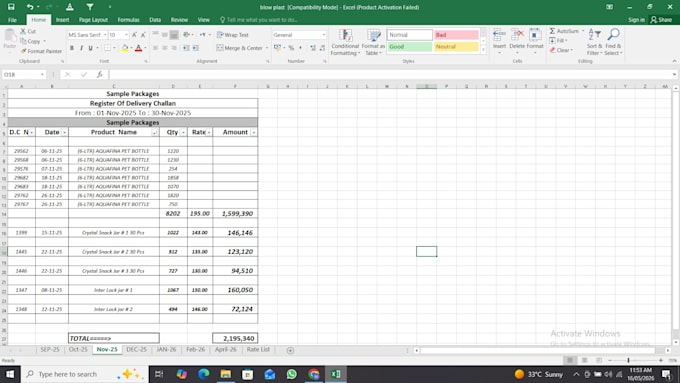Click the Percent Style icon
The width and height of the screenshot is (680, 383).
(x=291, y=48)
